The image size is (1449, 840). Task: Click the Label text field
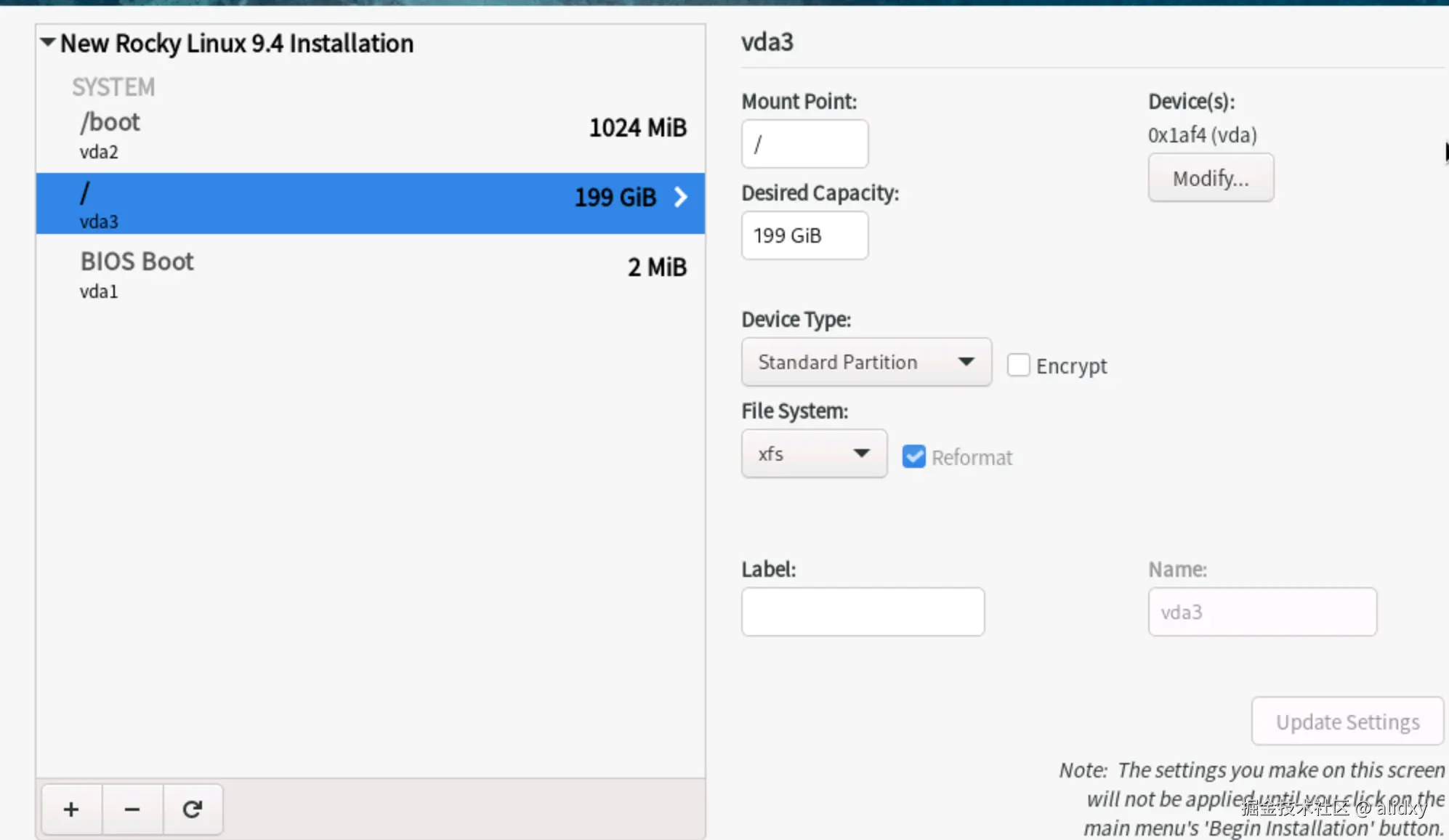tap(863, 612)
